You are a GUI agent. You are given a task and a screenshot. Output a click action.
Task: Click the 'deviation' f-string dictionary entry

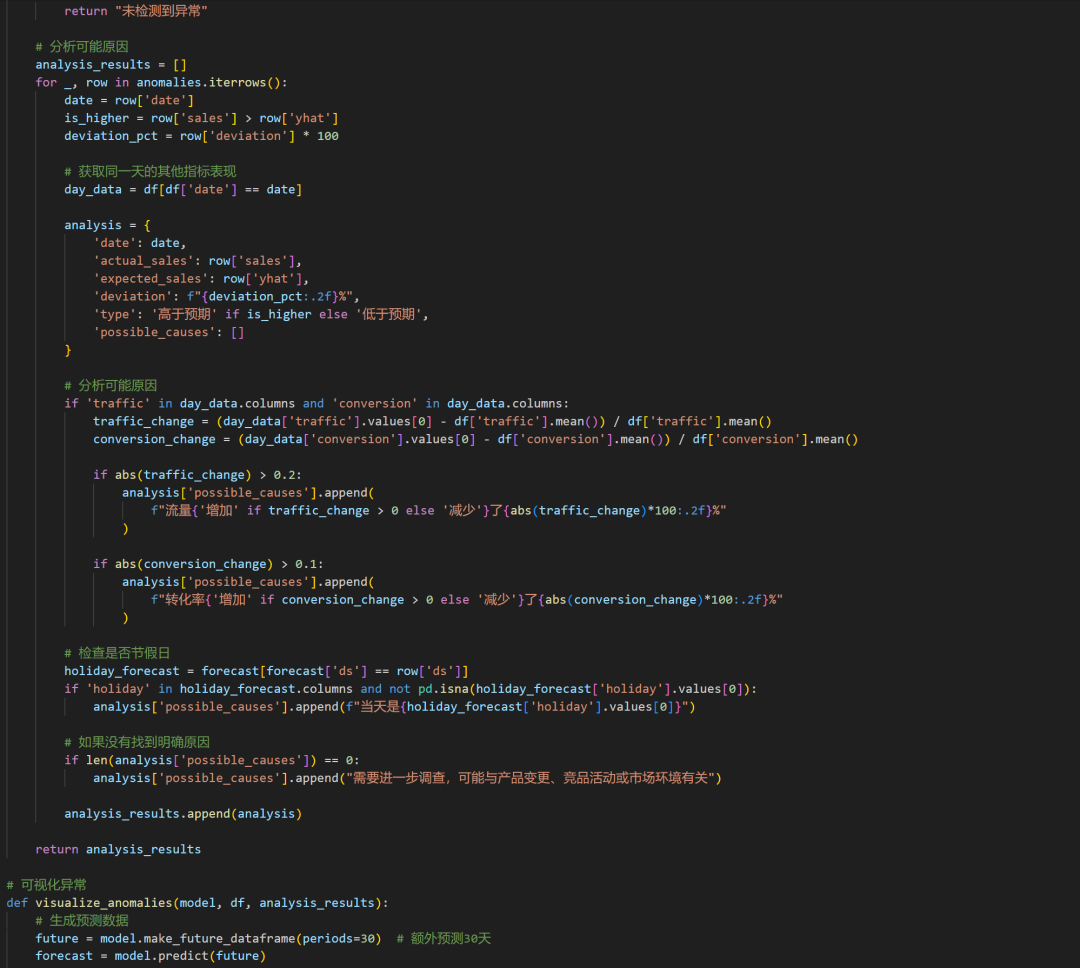(227, 297)
